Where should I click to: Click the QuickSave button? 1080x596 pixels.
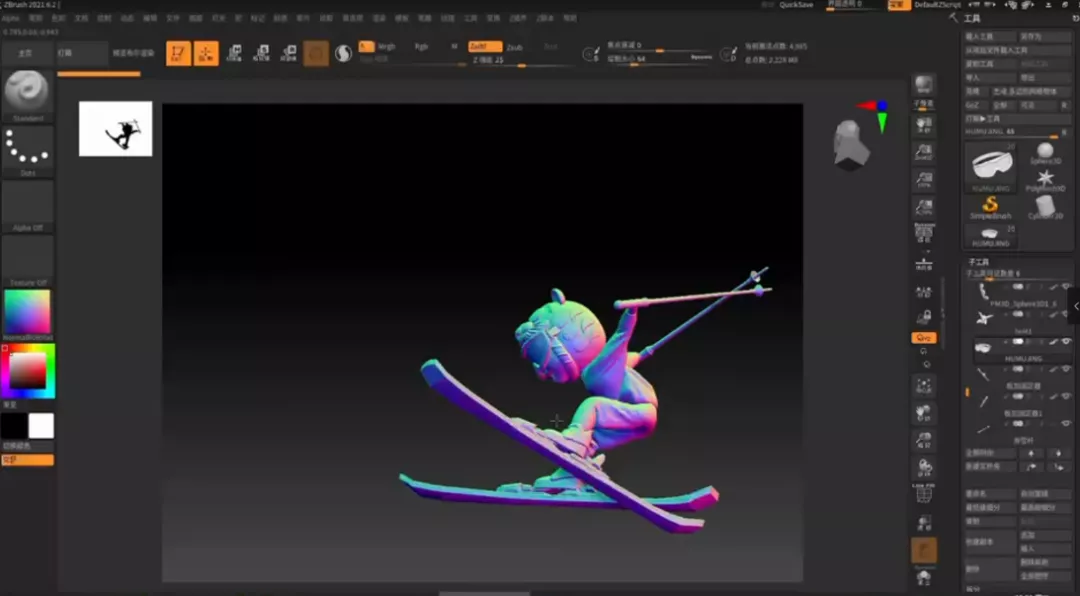click(796, 5)
